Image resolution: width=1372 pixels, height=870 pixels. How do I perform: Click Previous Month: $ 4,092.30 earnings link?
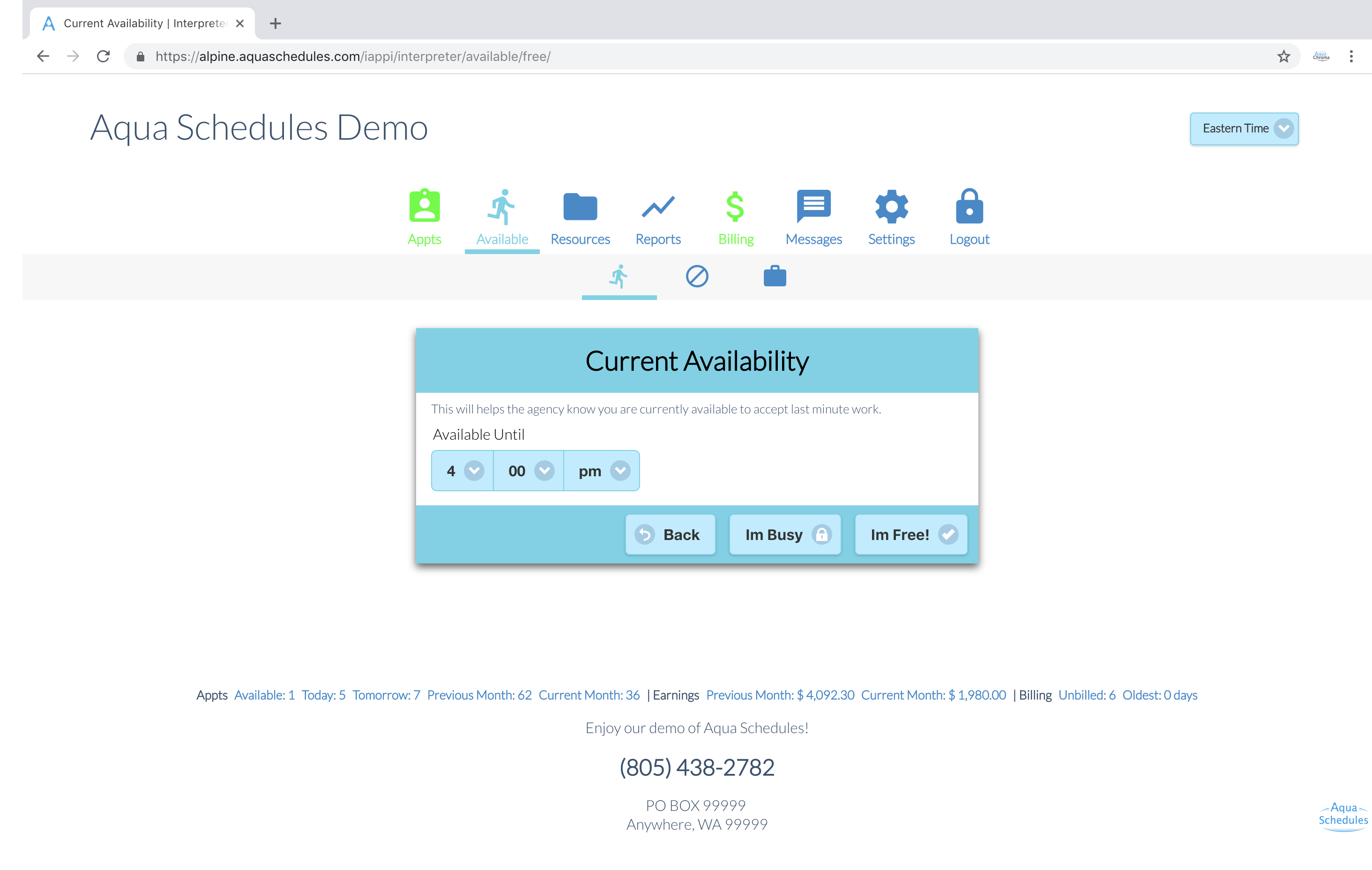(780, 695)
